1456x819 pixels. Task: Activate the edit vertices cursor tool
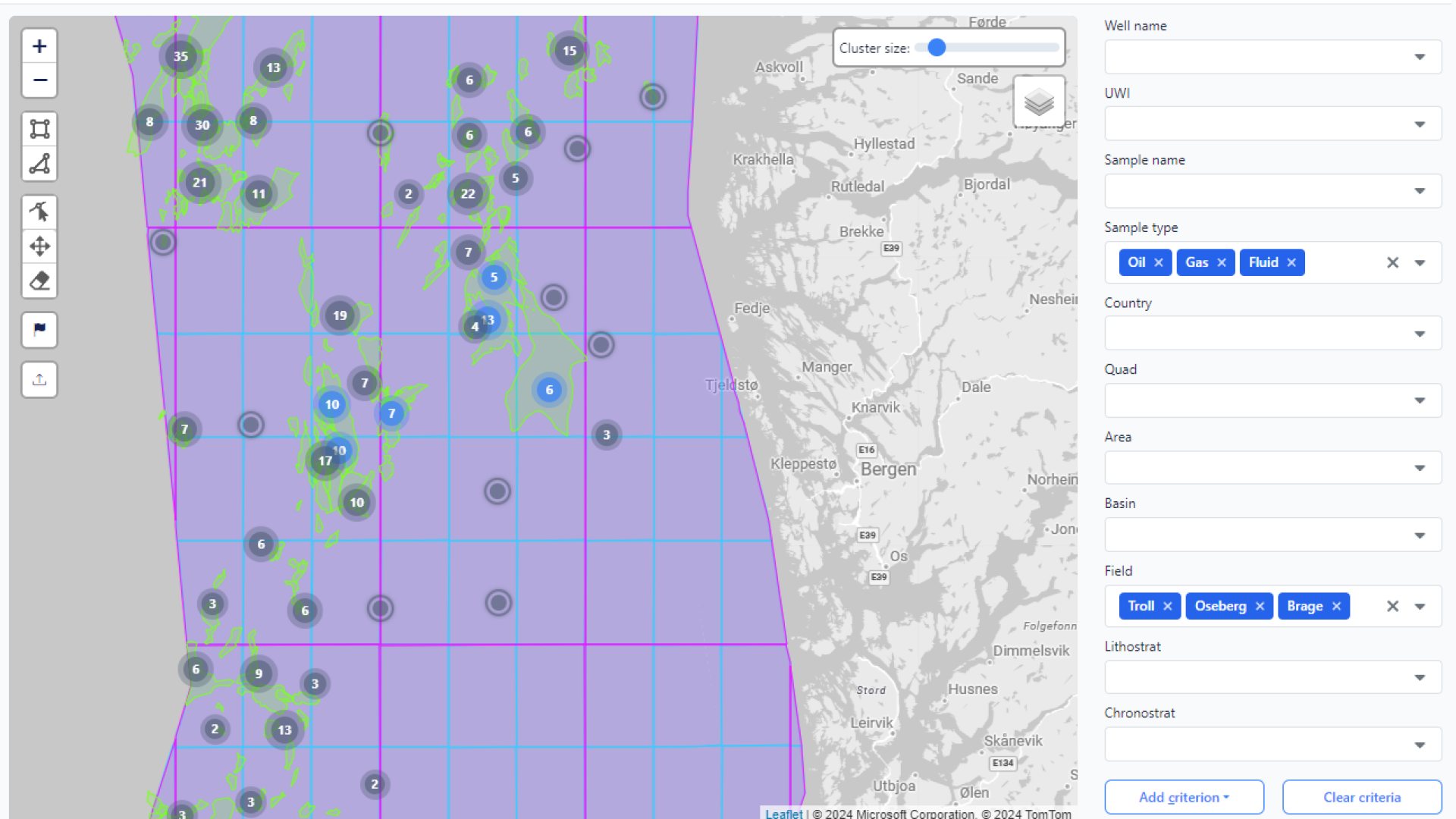click(39, 212)
